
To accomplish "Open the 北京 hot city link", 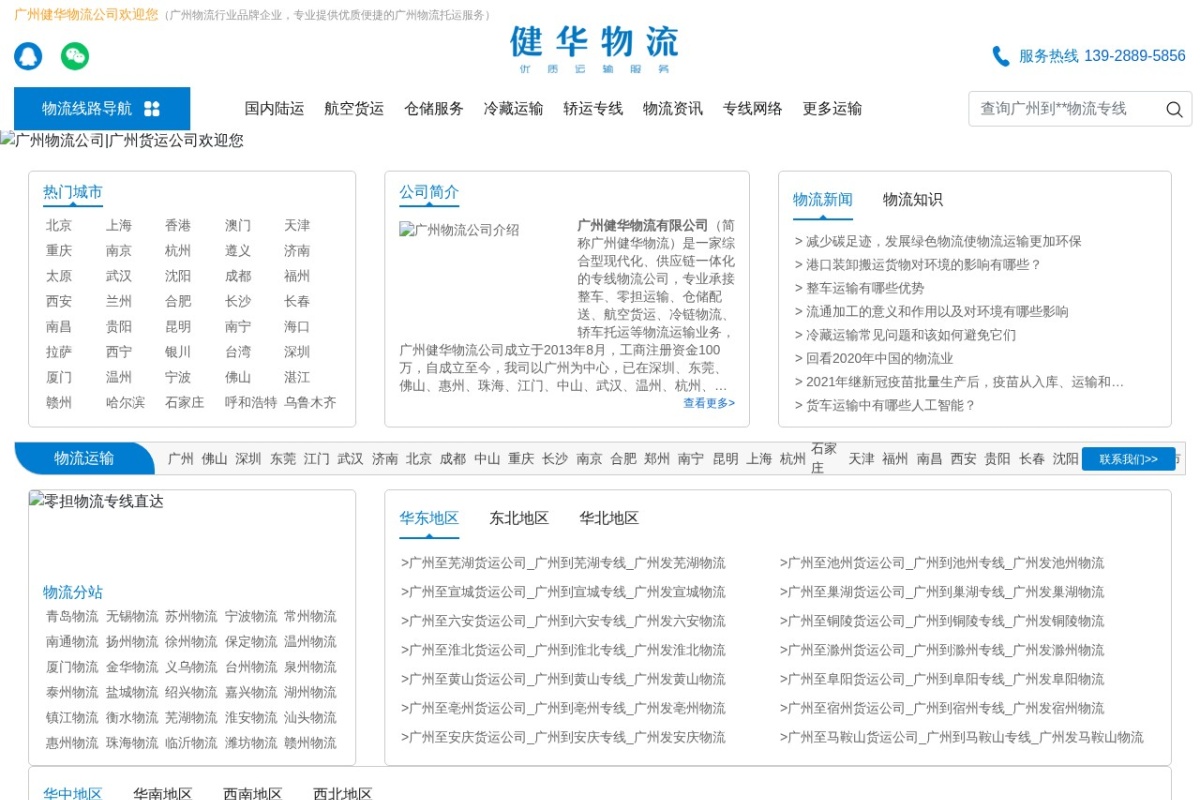I will pos(59,226).
